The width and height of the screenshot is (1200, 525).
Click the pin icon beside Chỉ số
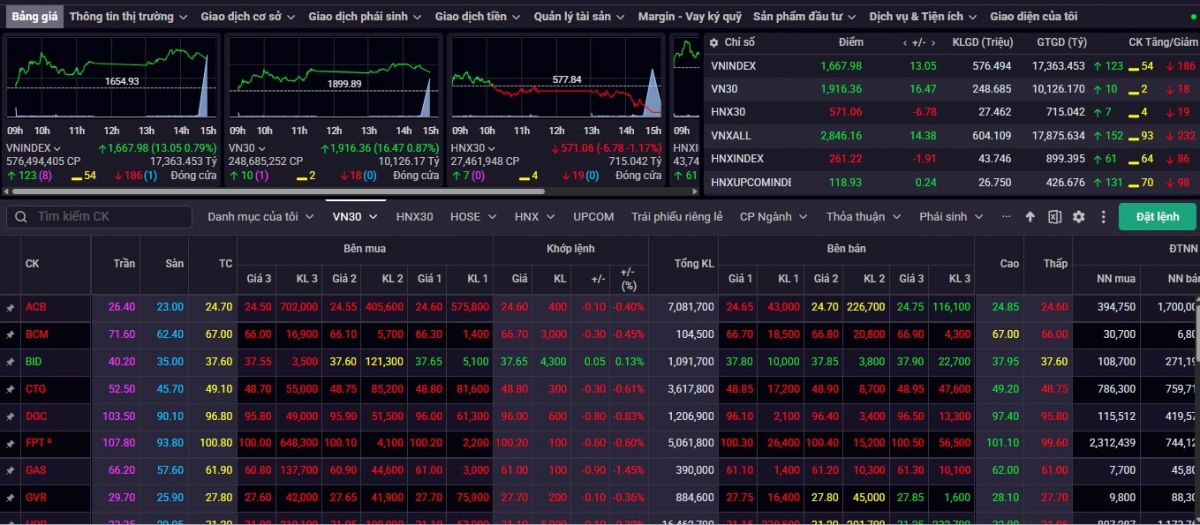[x=712, y=42]
